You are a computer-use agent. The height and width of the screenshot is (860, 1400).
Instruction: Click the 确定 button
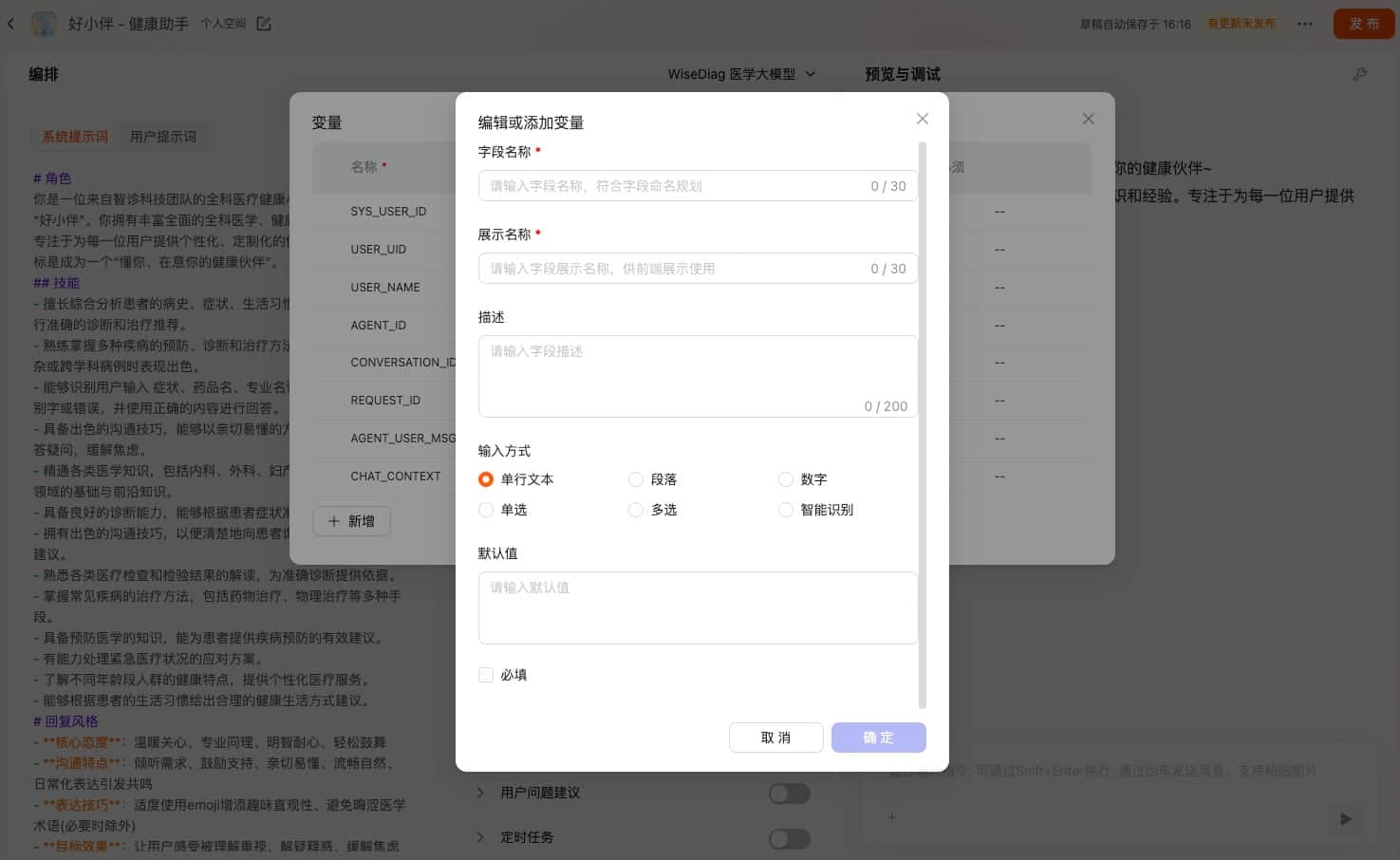878,738
